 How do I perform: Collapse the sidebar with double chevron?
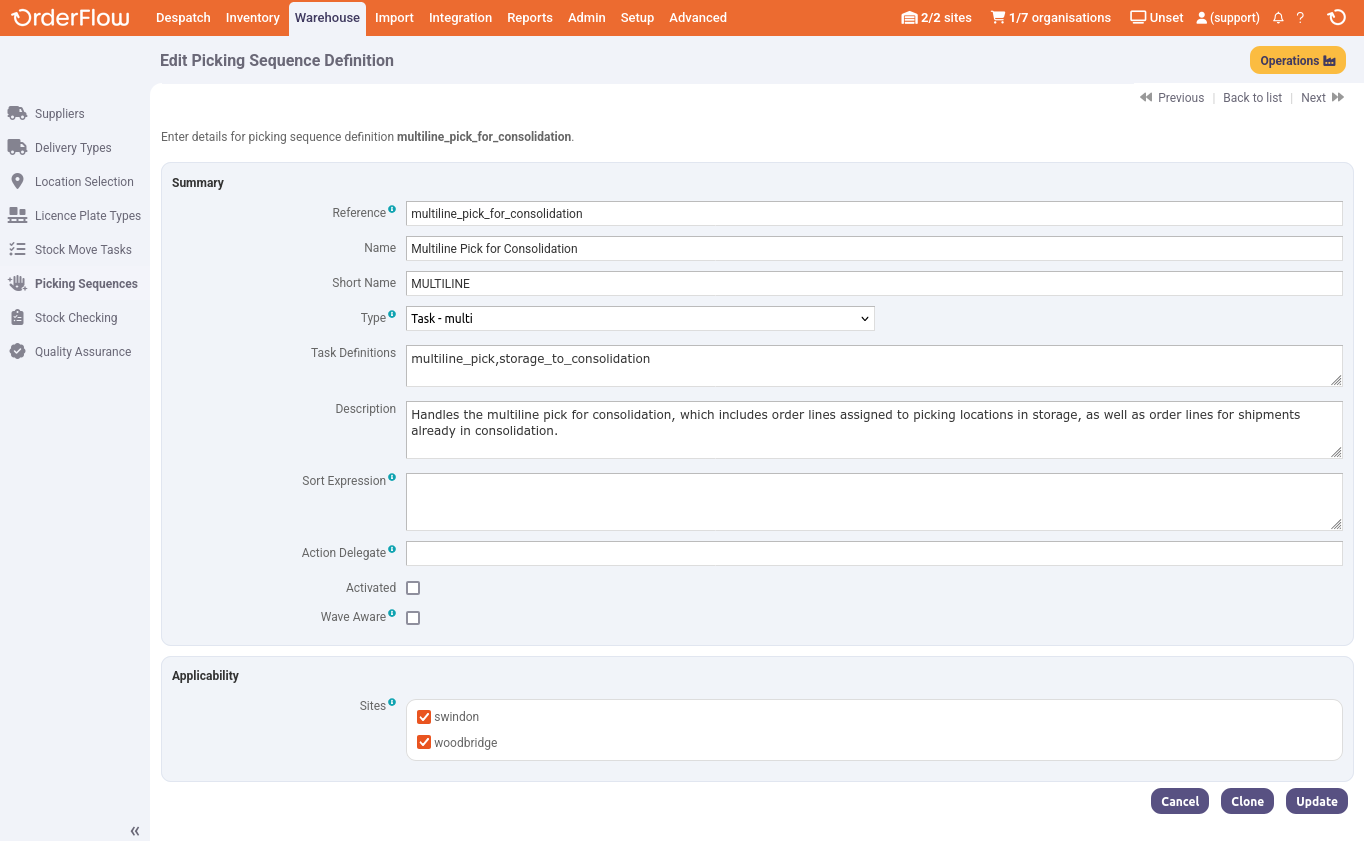tap(135, 831)
